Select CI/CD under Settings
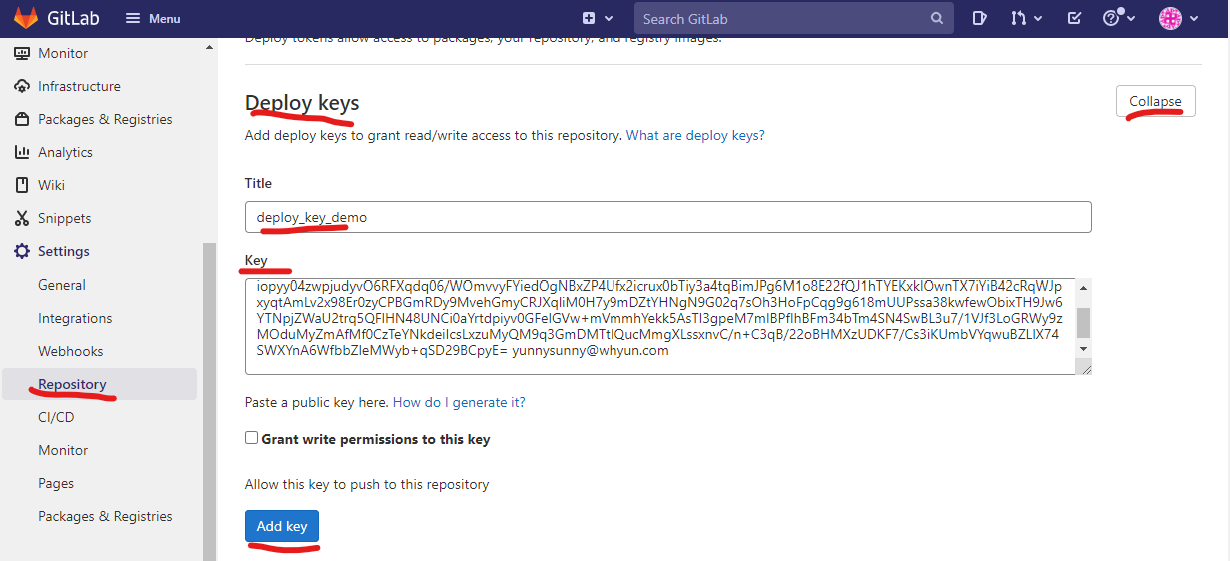 (56, 417)
